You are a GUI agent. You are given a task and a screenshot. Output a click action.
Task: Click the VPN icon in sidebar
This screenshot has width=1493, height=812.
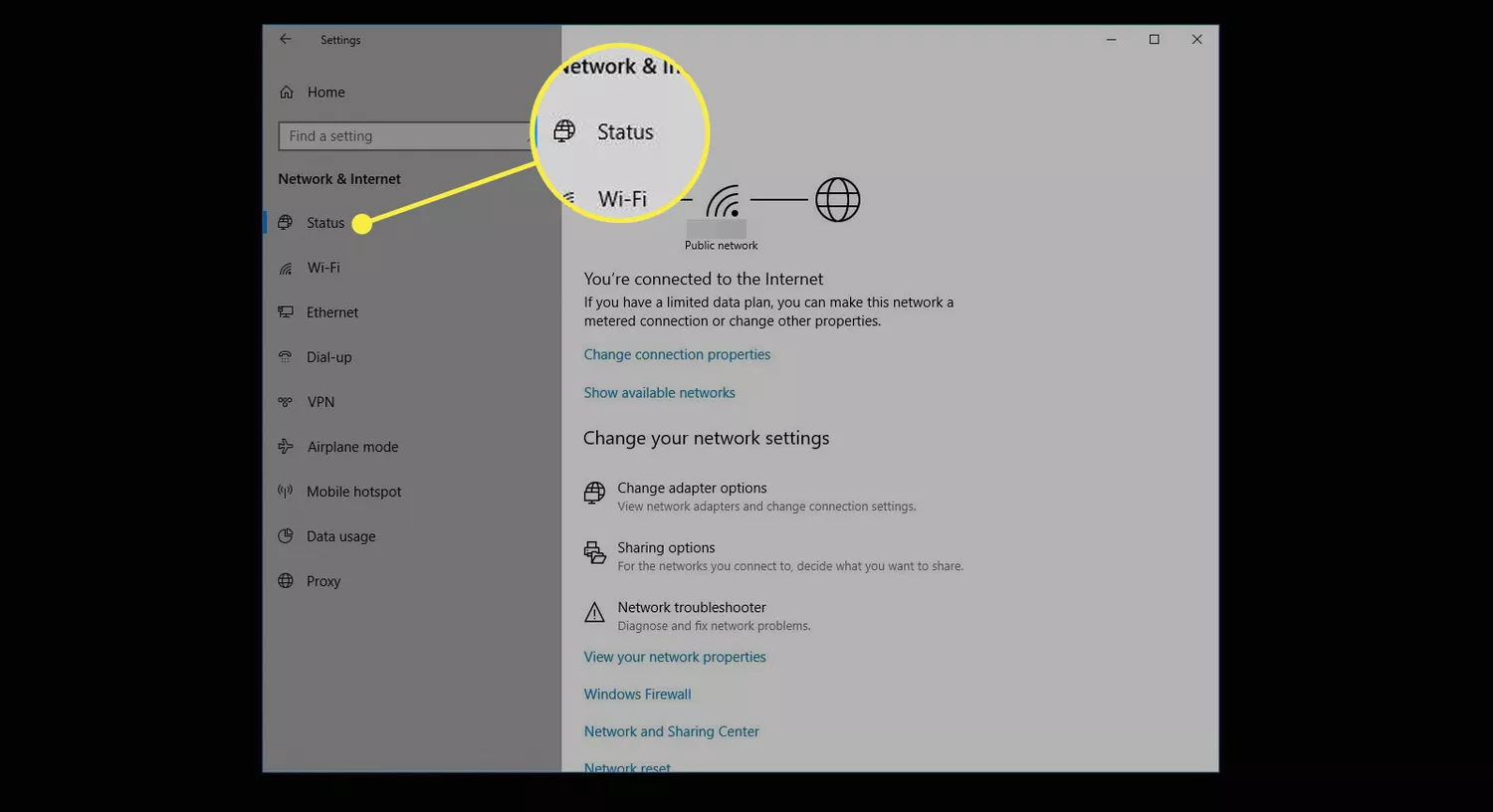point(286,402)
